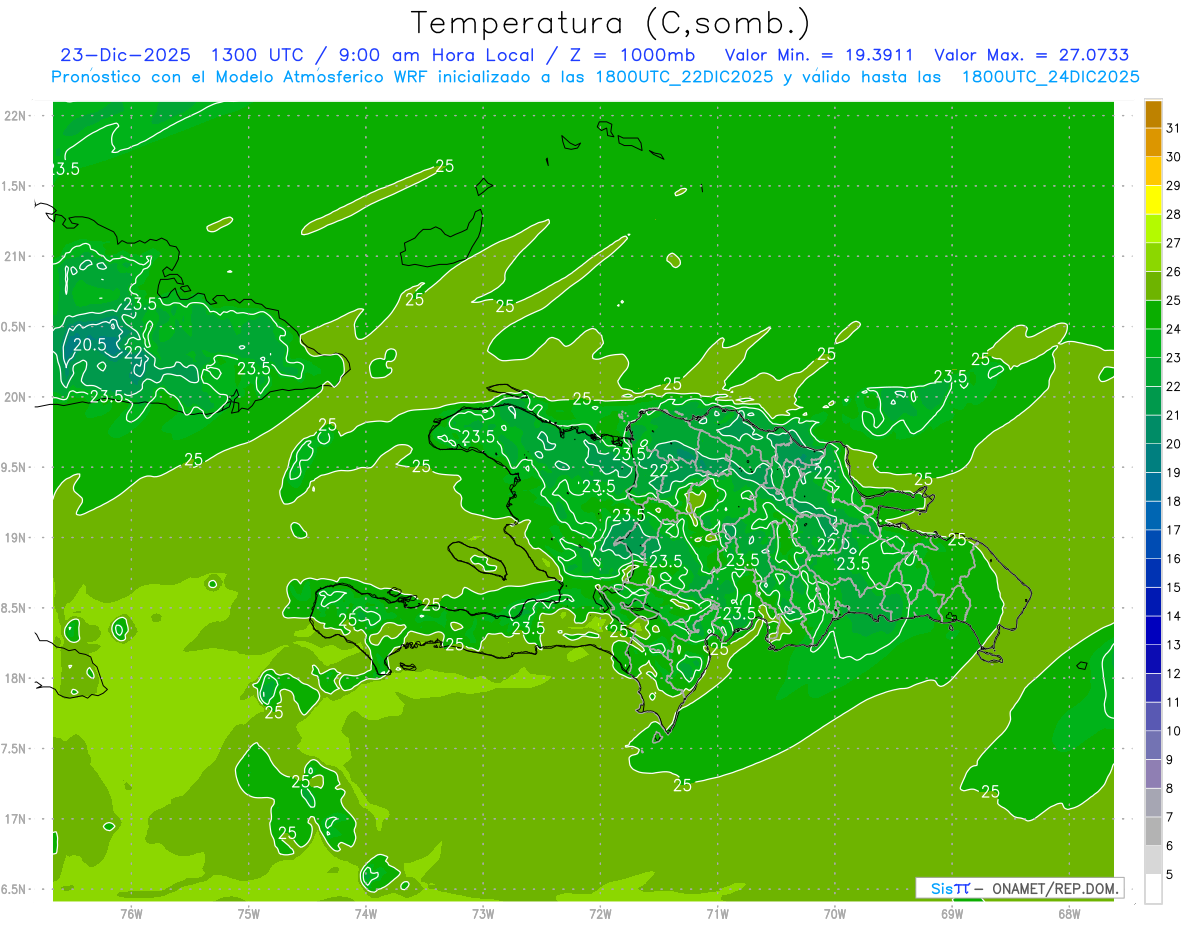Pick the blue colorbar band between 15 and 16
The width and height of the screenshot is (1200, 927).
click(1153, 574)
